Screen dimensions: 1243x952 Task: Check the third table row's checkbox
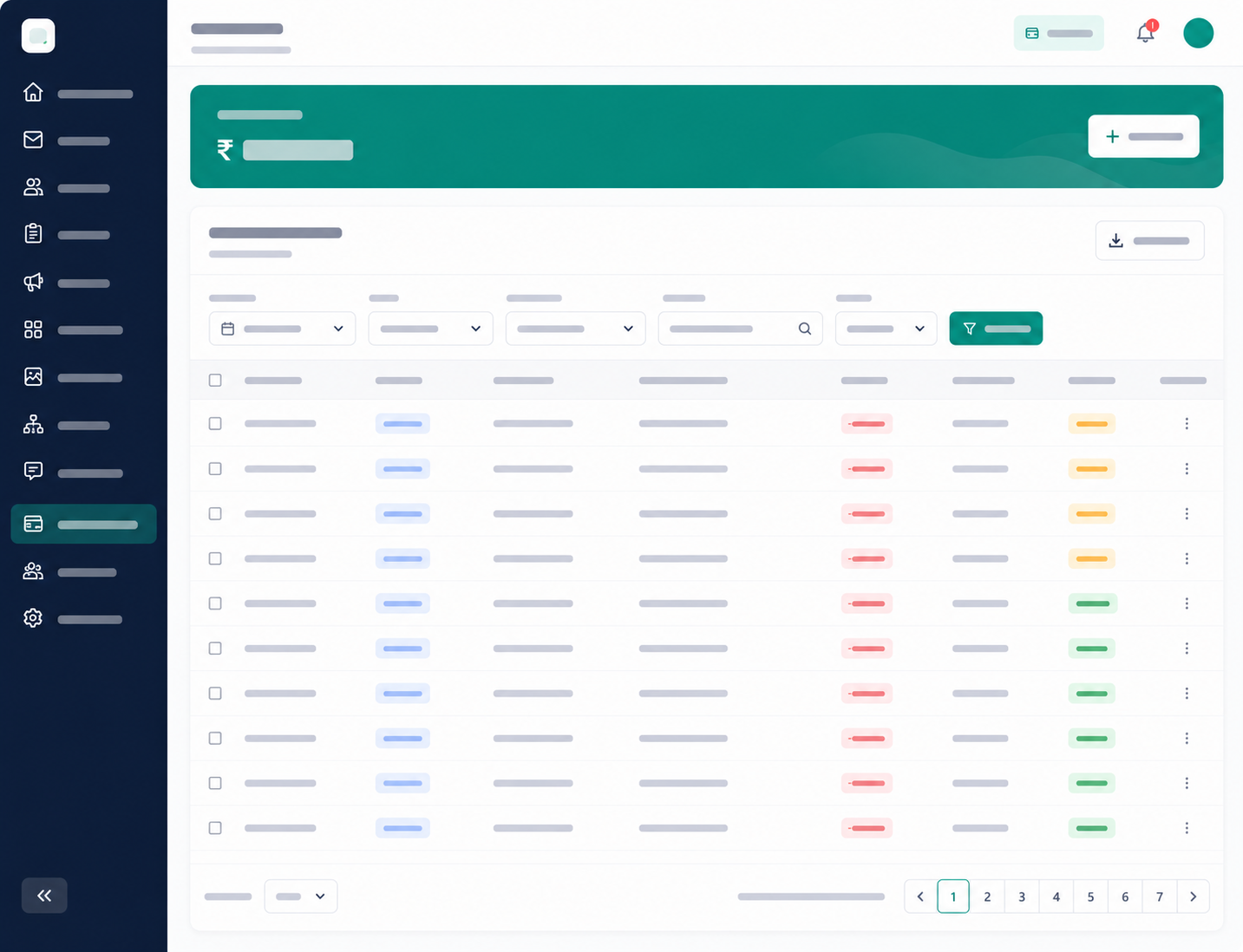[x=215, y=514]
